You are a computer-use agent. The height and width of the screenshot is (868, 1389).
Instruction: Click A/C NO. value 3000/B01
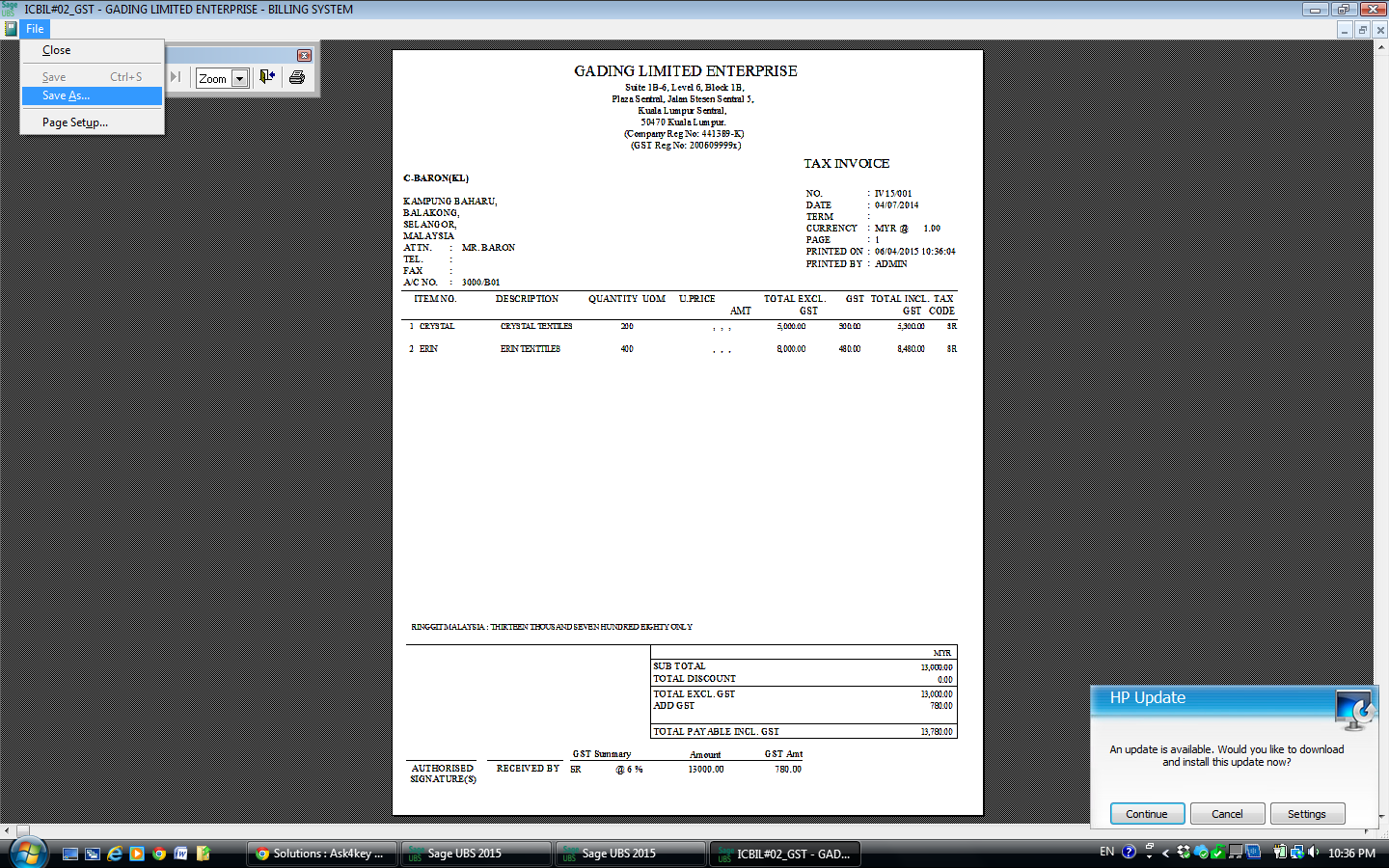(481, 283)
